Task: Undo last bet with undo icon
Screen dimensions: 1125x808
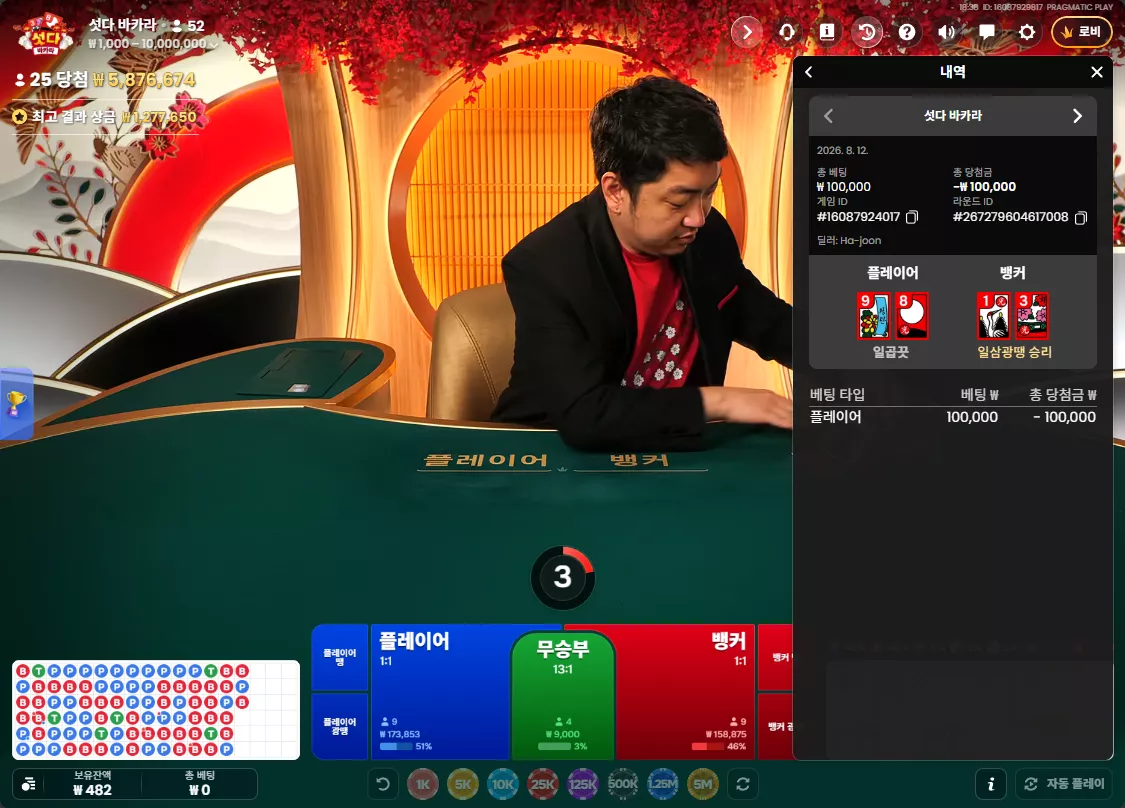Action: [383, 784]
